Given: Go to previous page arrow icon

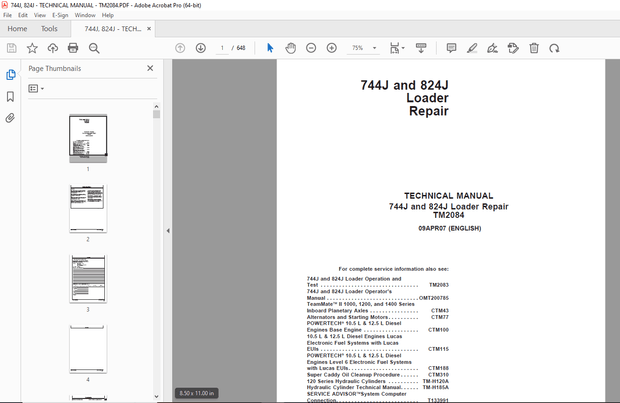Looking at the screenshot, I should pos(180,48).
